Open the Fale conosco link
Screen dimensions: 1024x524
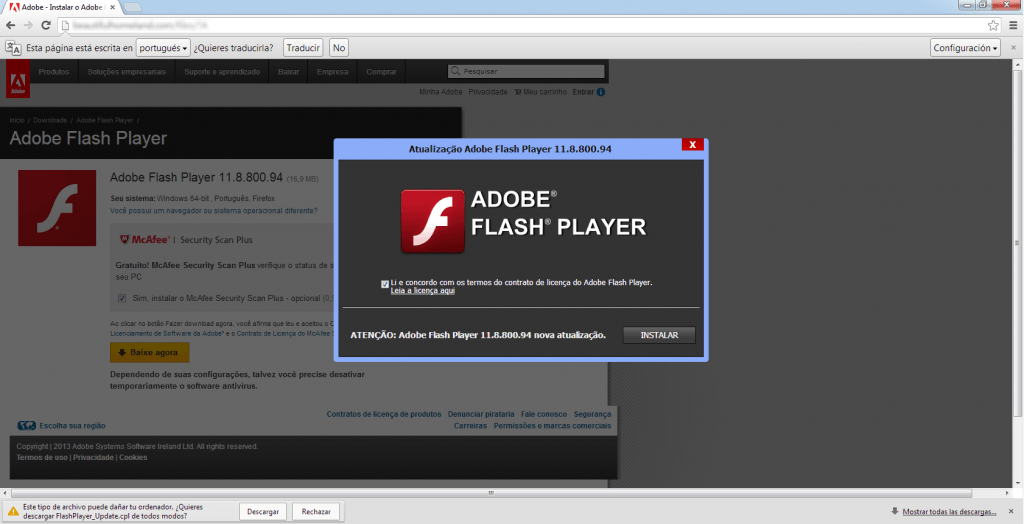(x=544, y=414)
